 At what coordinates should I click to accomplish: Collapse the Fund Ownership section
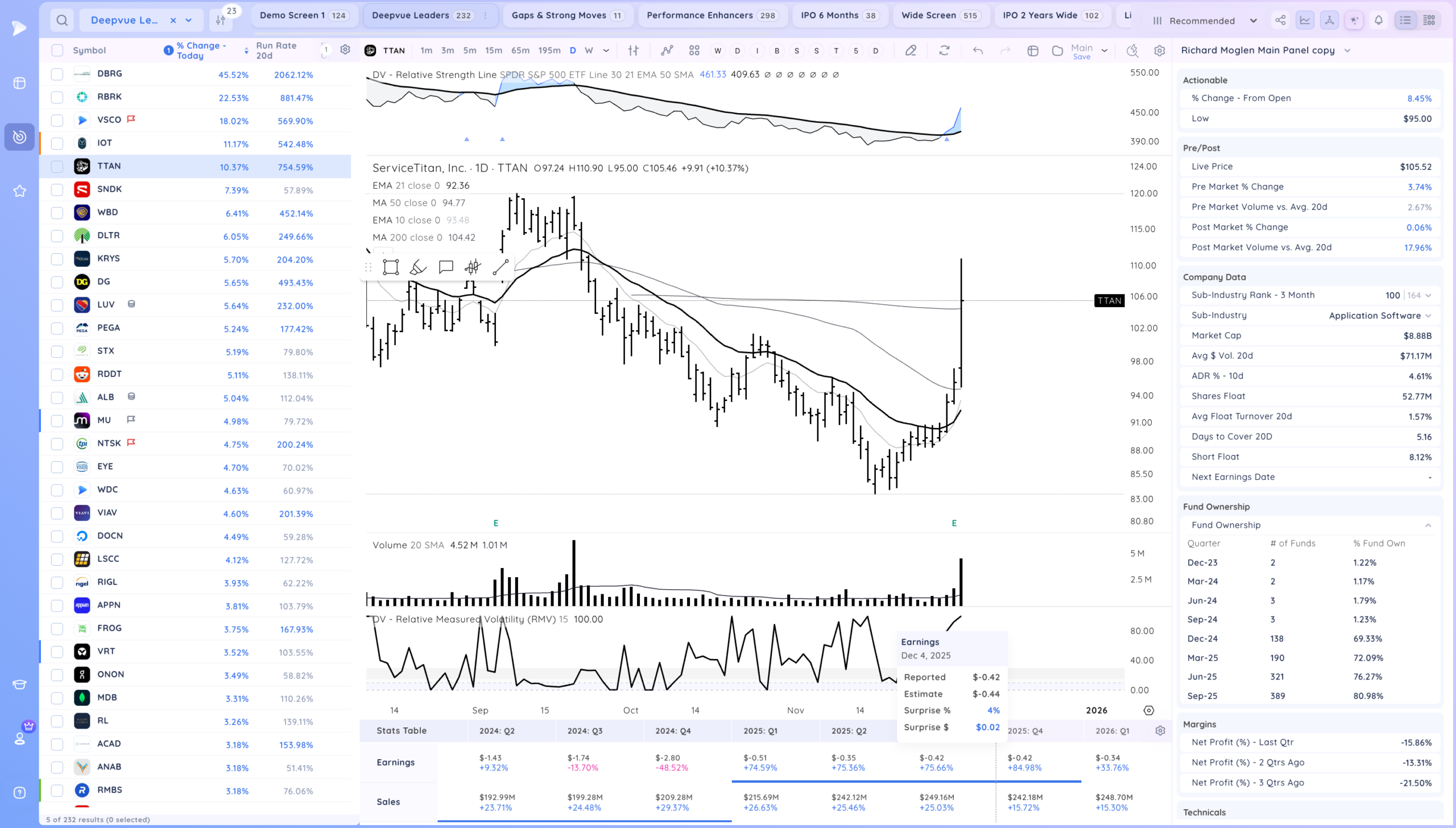(x=1428, y=525)
